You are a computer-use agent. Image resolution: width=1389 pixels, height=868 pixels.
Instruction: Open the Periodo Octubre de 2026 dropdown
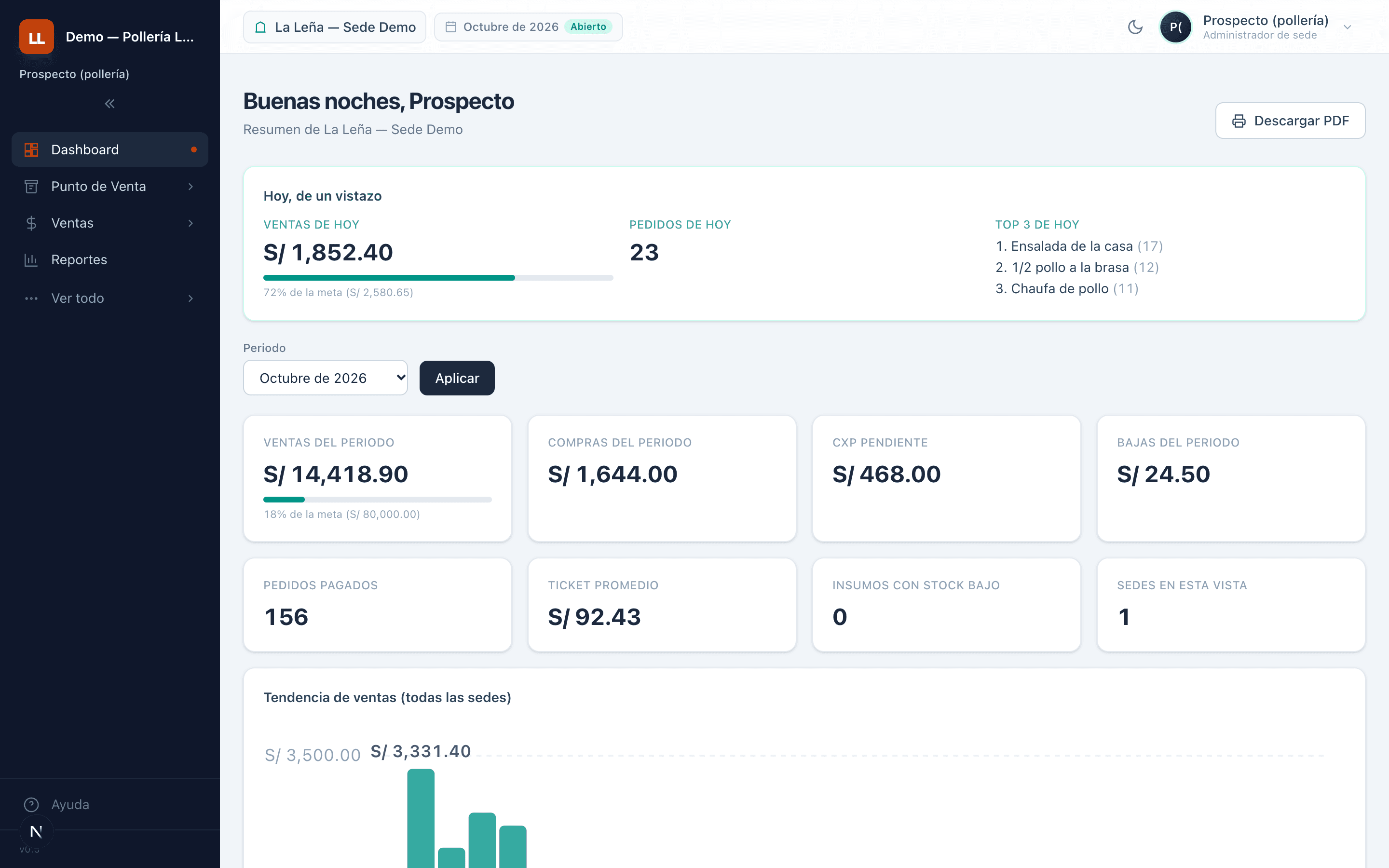pyautogui.click(x=326, y=378)
